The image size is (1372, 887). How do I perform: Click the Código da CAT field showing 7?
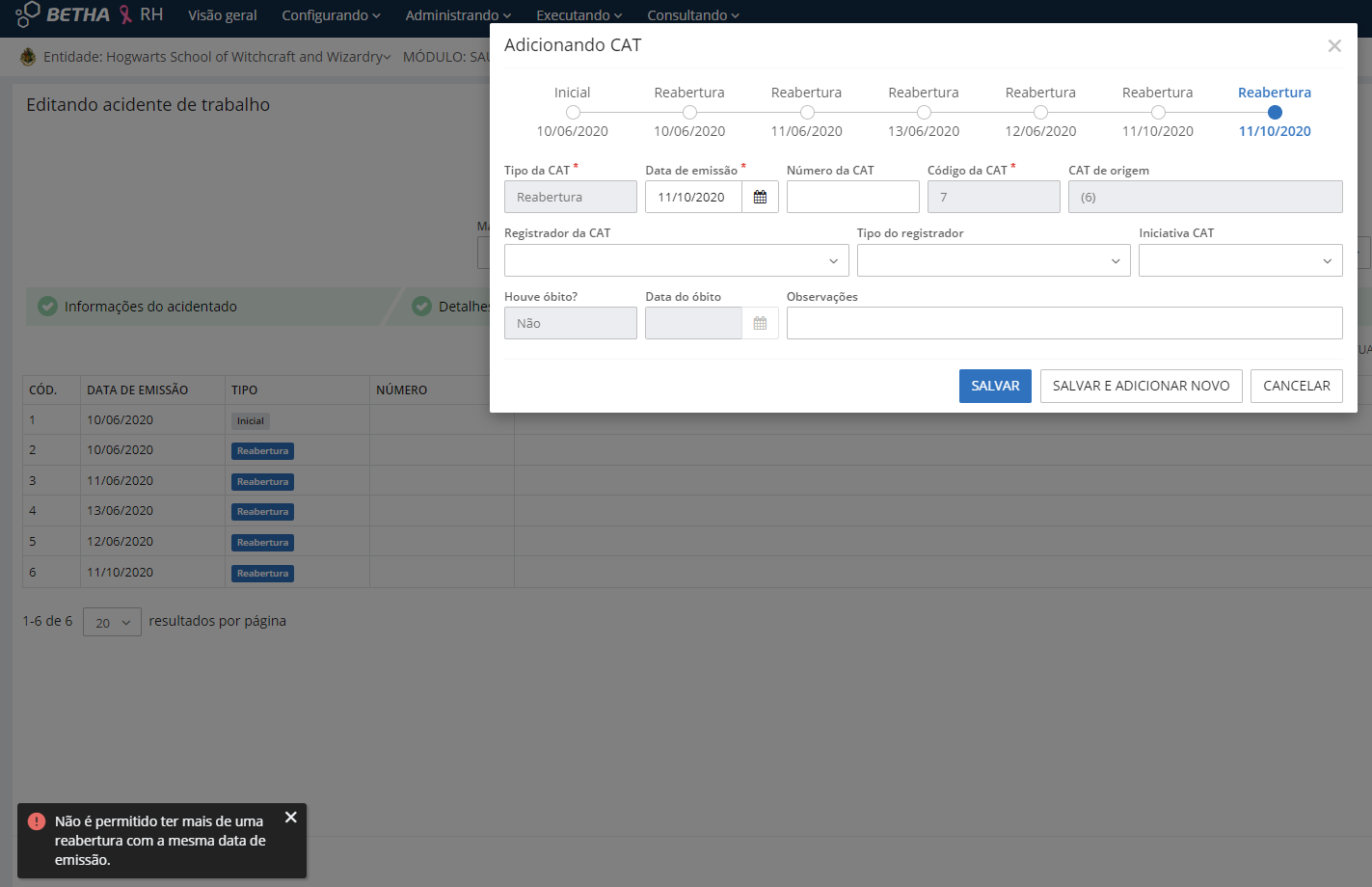pos(993,197)
